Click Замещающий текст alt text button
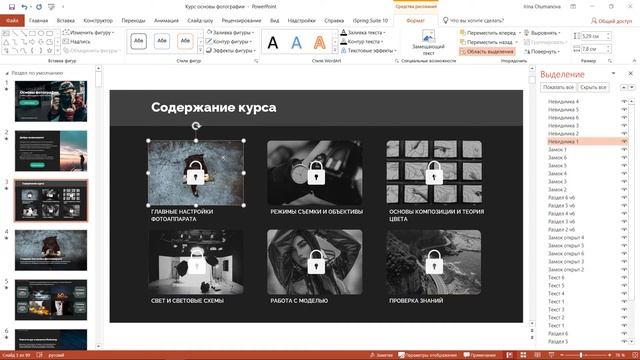 coord(428,42)
